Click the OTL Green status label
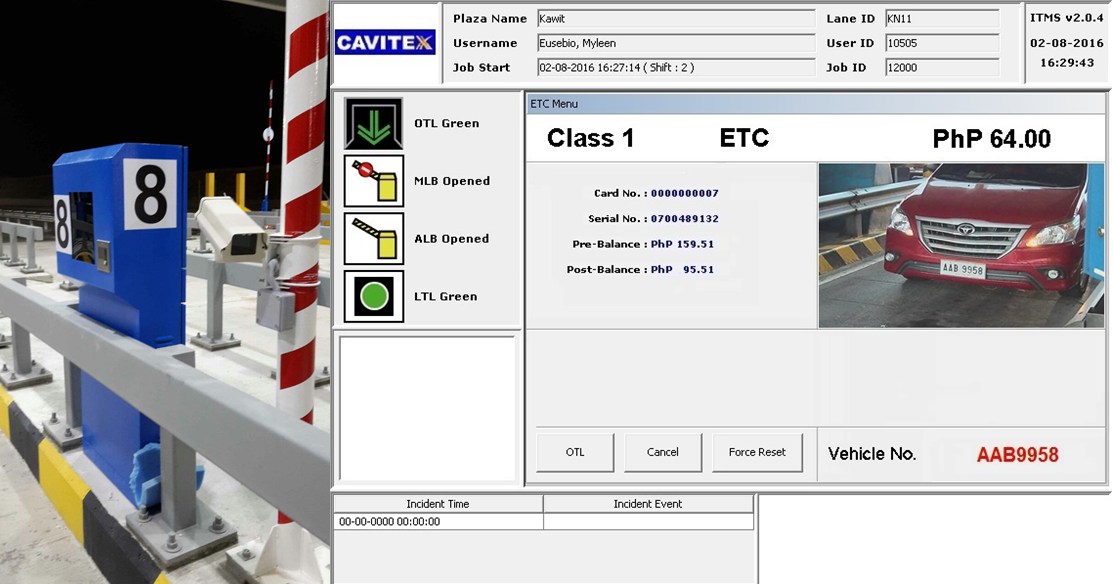The width and height of the screenshot is (1114, 584). 447,124
